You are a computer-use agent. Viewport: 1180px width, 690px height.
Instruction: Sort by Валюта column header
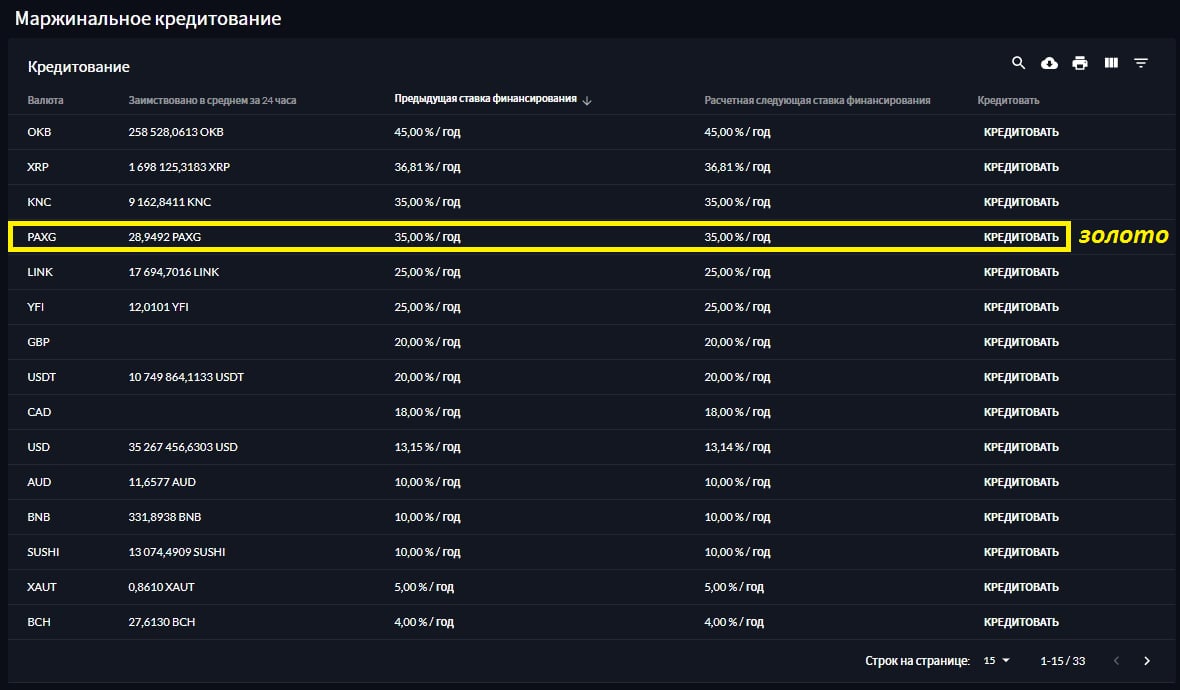point(46,101)
